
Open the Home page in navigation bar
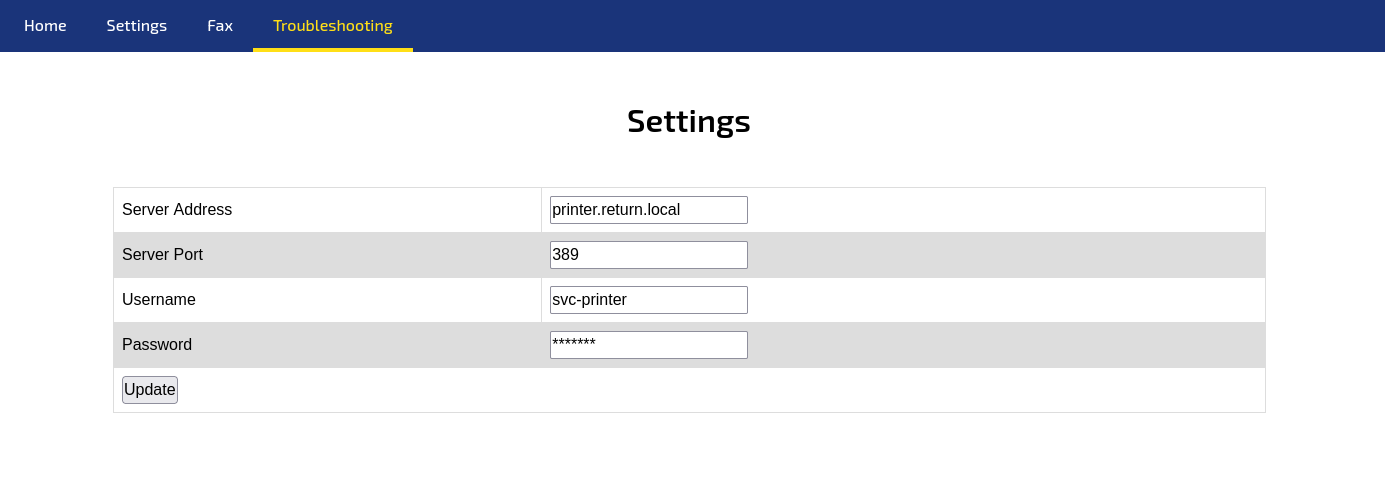(x=45, y=25)
